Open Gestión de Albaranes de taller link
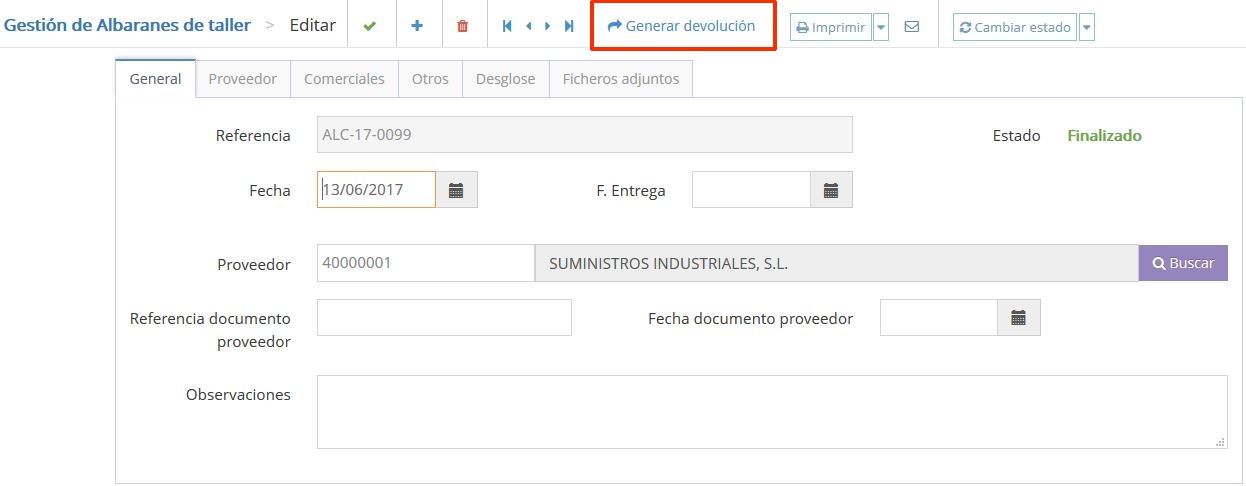This screenshot has height=486, width=1246. pos(127,25)
